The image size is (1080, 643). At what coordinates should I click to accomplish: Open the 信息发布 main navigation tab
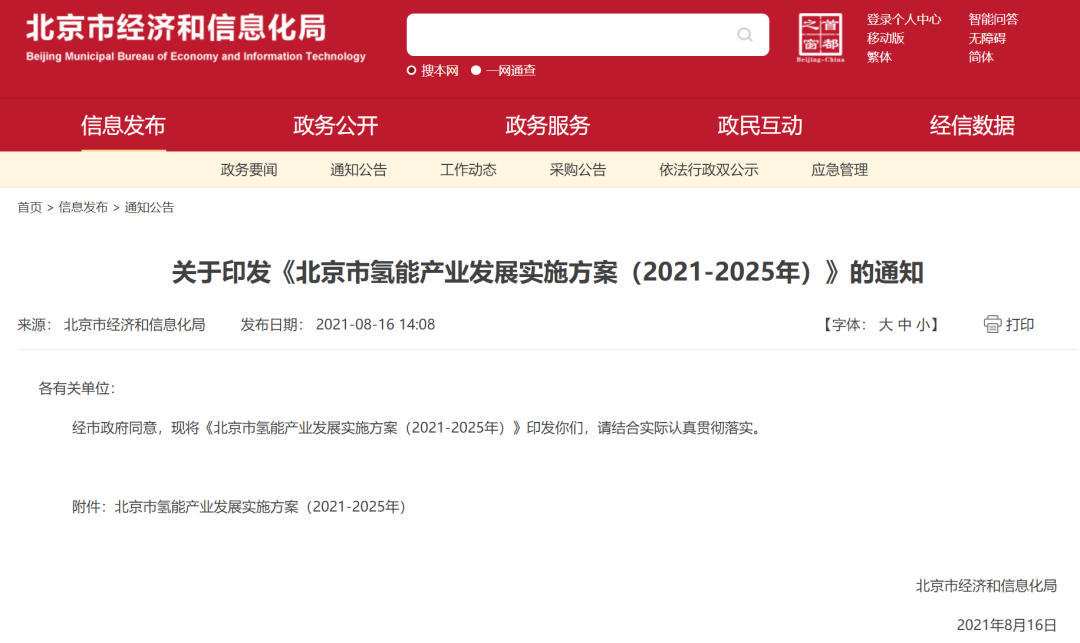pos(123,125)
